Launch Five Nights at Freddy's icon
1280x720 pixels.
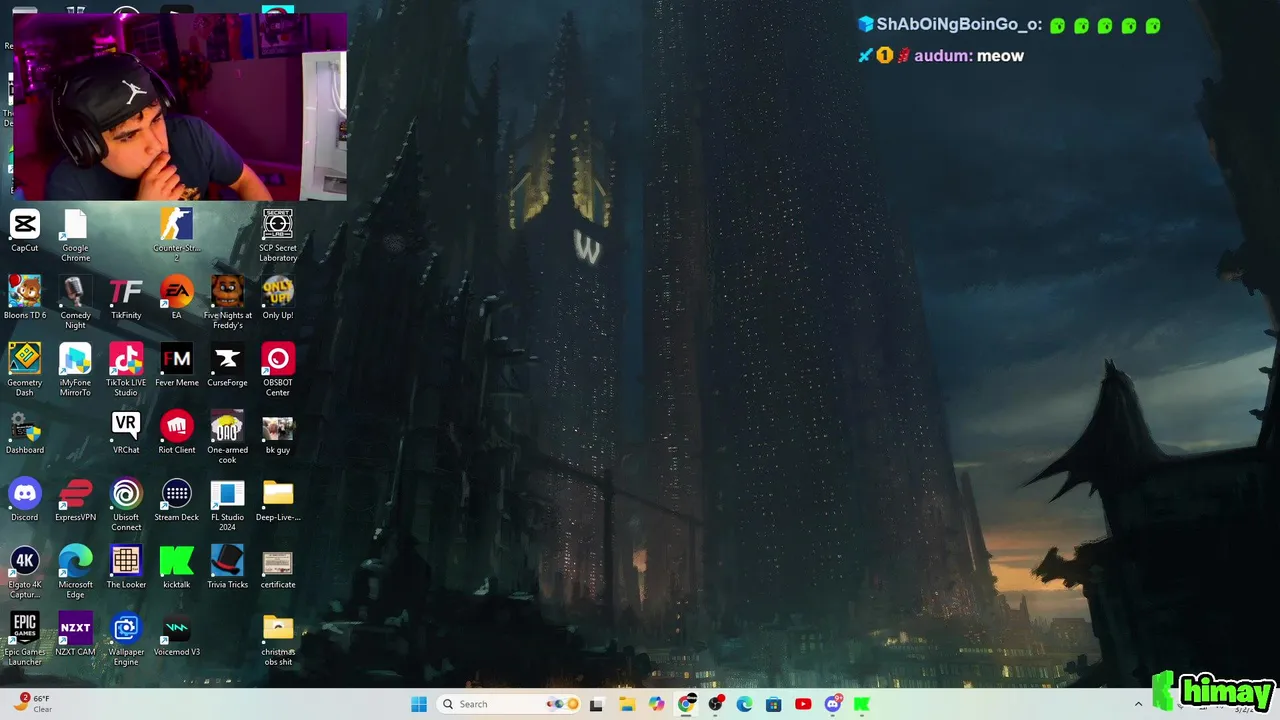[227, 303]
